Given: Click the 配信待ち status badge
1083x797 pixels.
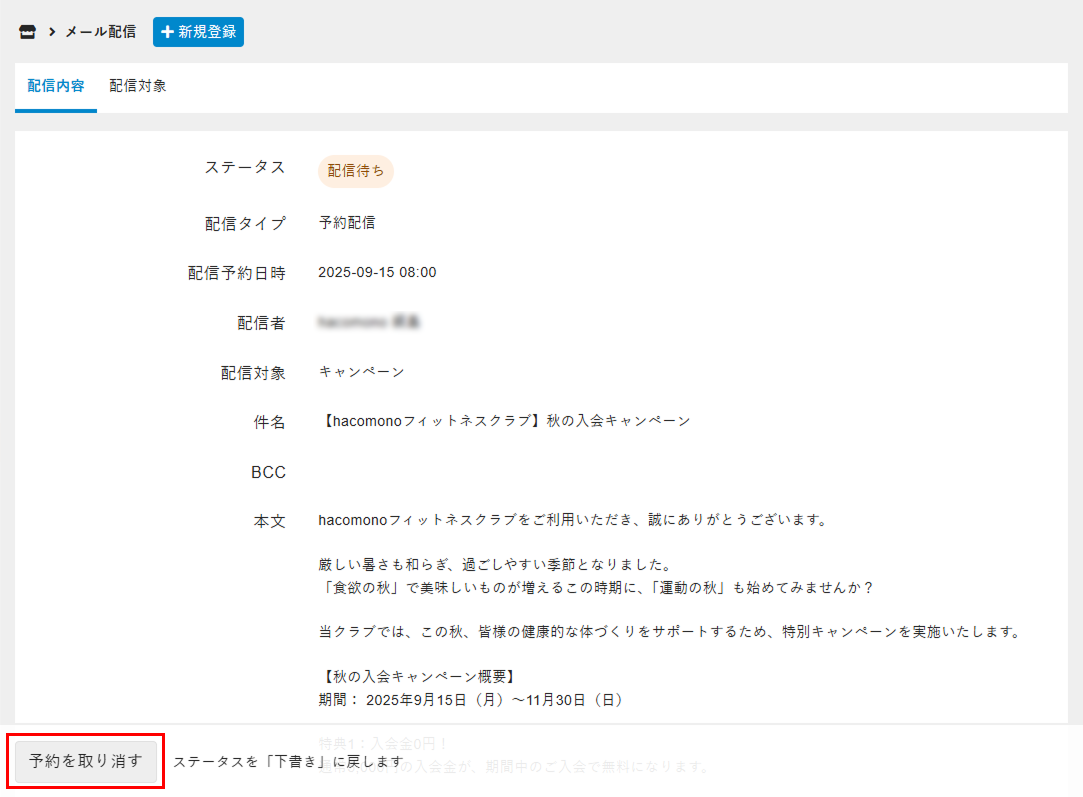Looking at the screenshot, I should (x=355, y=171).
